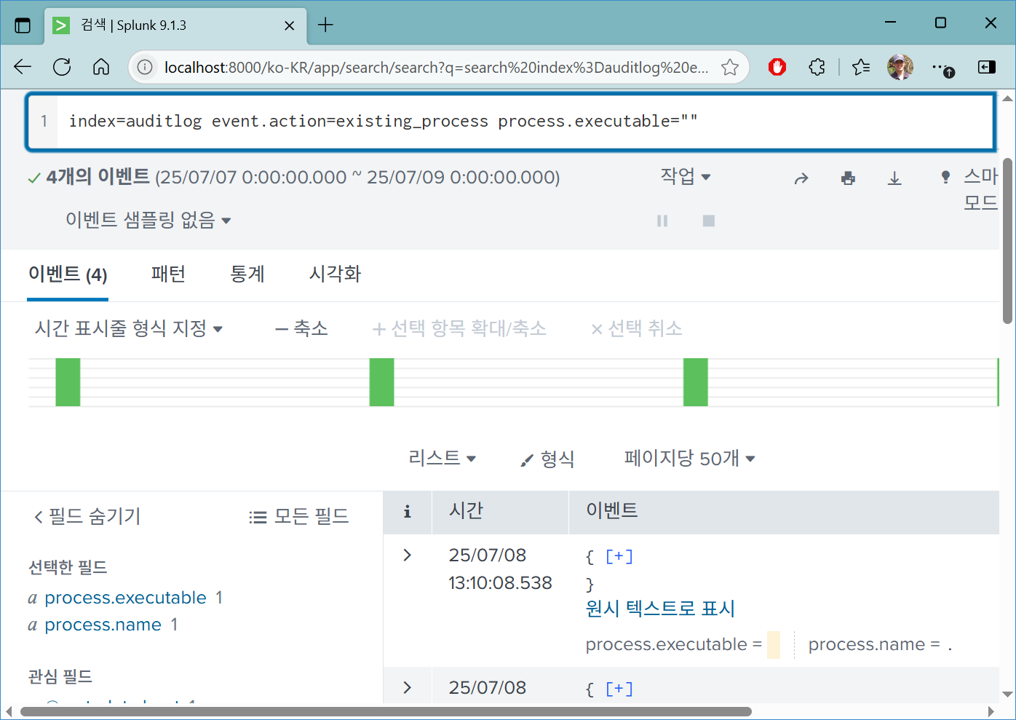Open the 작업 job dropdown
Screen dimensions: 1016x720
pyautogui.click(x=685, y=176)
